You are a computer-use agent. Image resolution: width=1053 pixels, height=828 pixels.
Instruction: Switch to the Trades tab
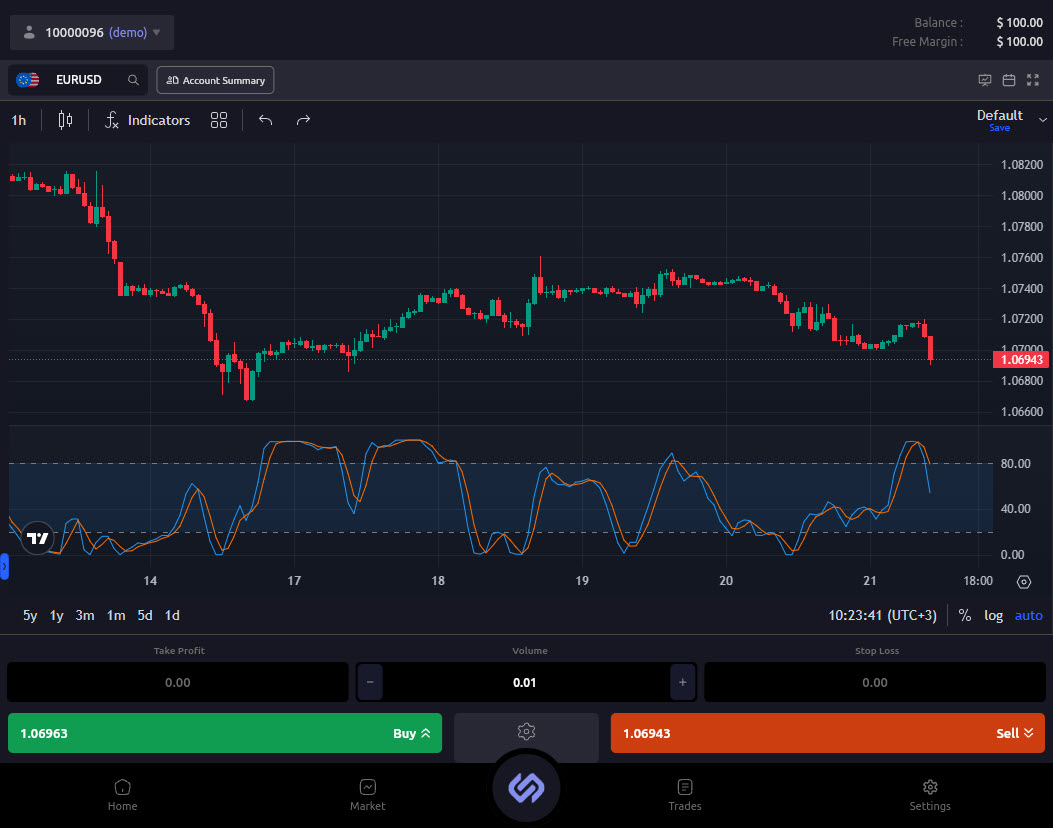[x=685, y=794]
